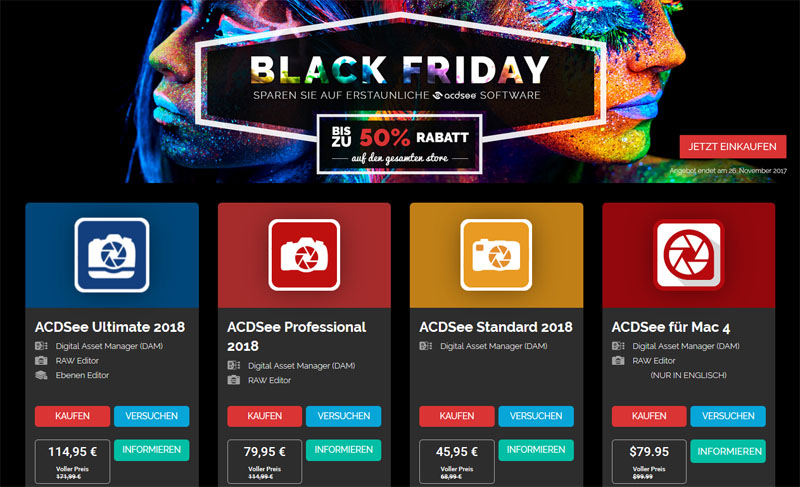
Task: Click the ACDSee Standard 2018 orange camera icon
Action: tap(496, 255)
